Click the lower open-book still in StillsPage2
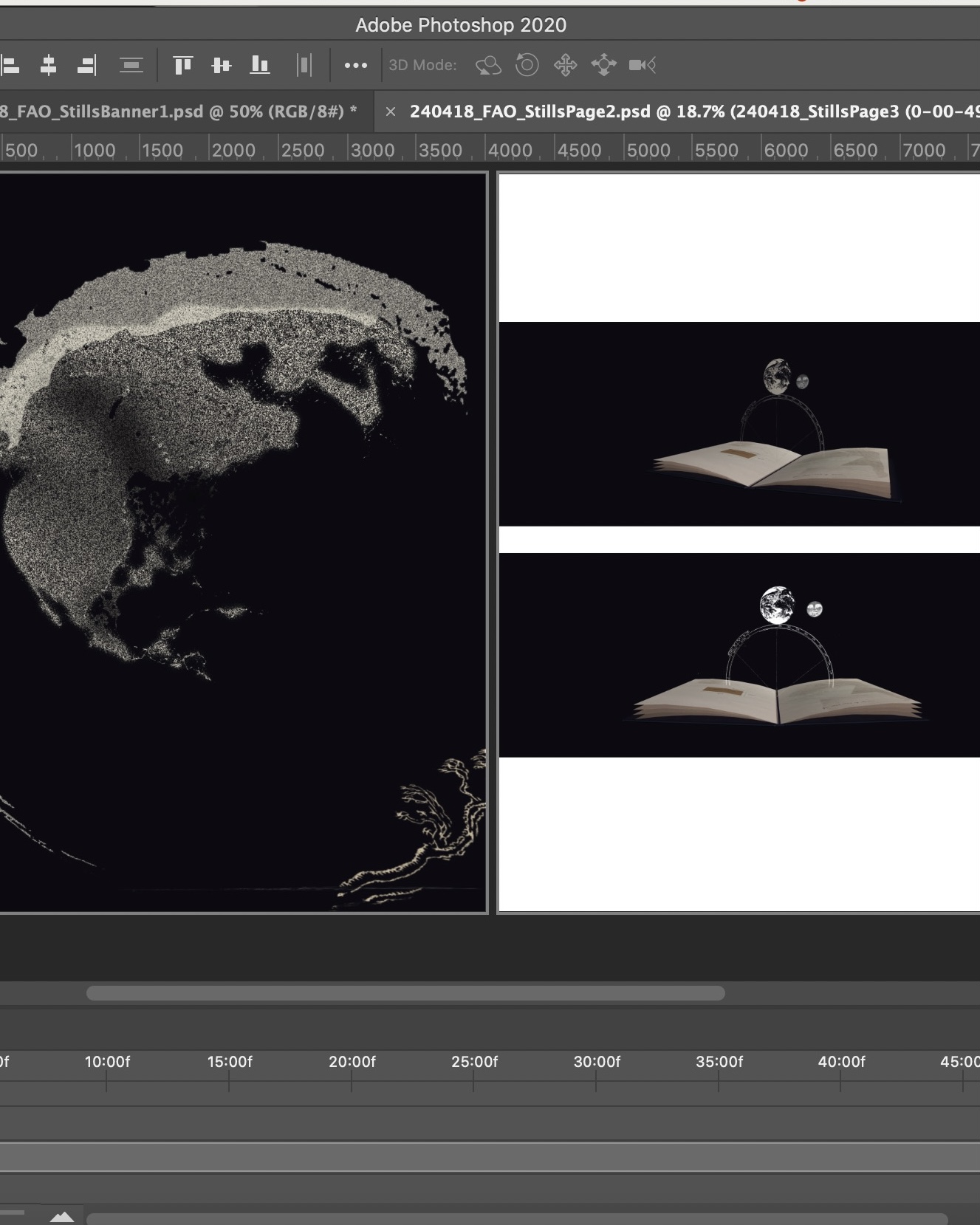Image resolution: width=980 pixels, height=1225 pixels. tap(739, 655)
